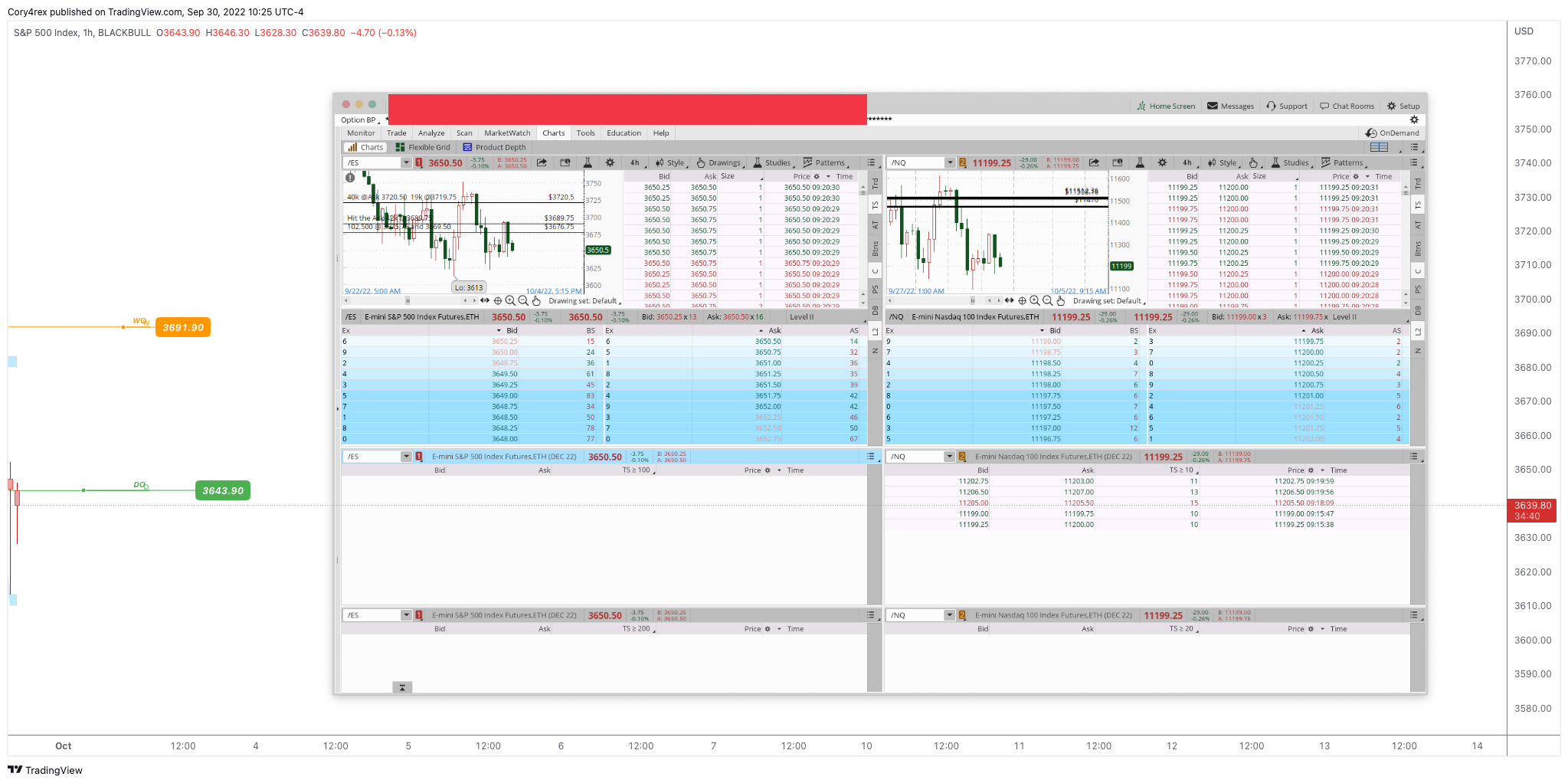Select crosshair cursor below /ES chart
Viewport: 1568px width, 783px height.
pos(498,300)
